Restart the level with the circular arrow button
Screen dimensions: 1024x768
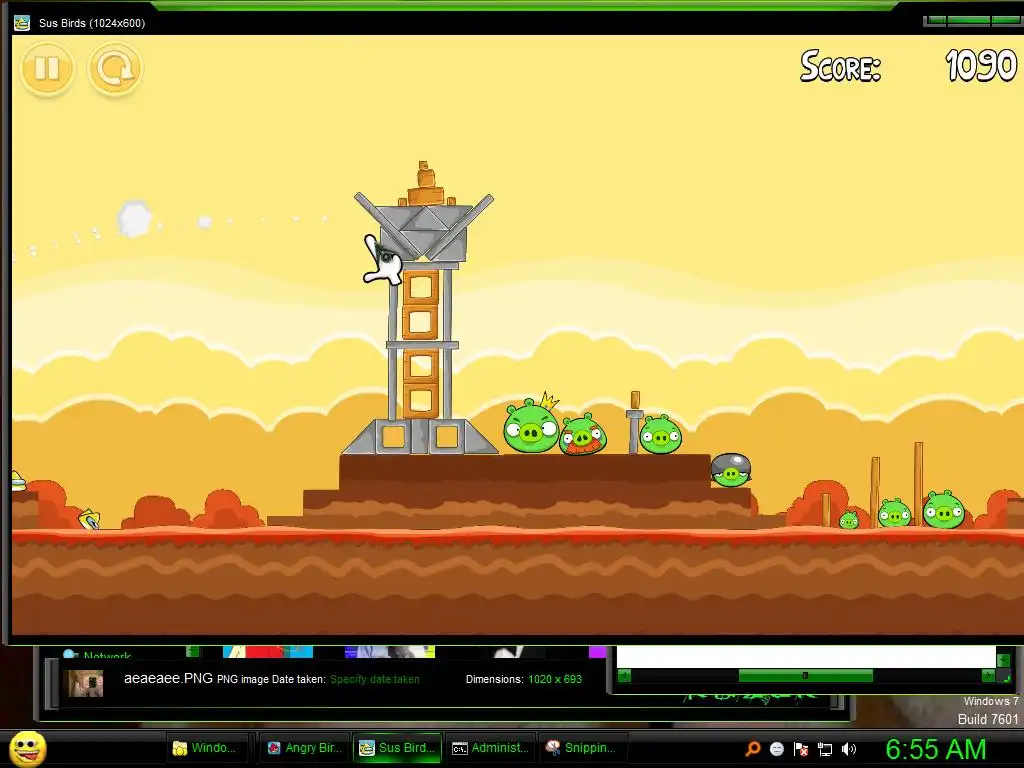pos(115,68)
